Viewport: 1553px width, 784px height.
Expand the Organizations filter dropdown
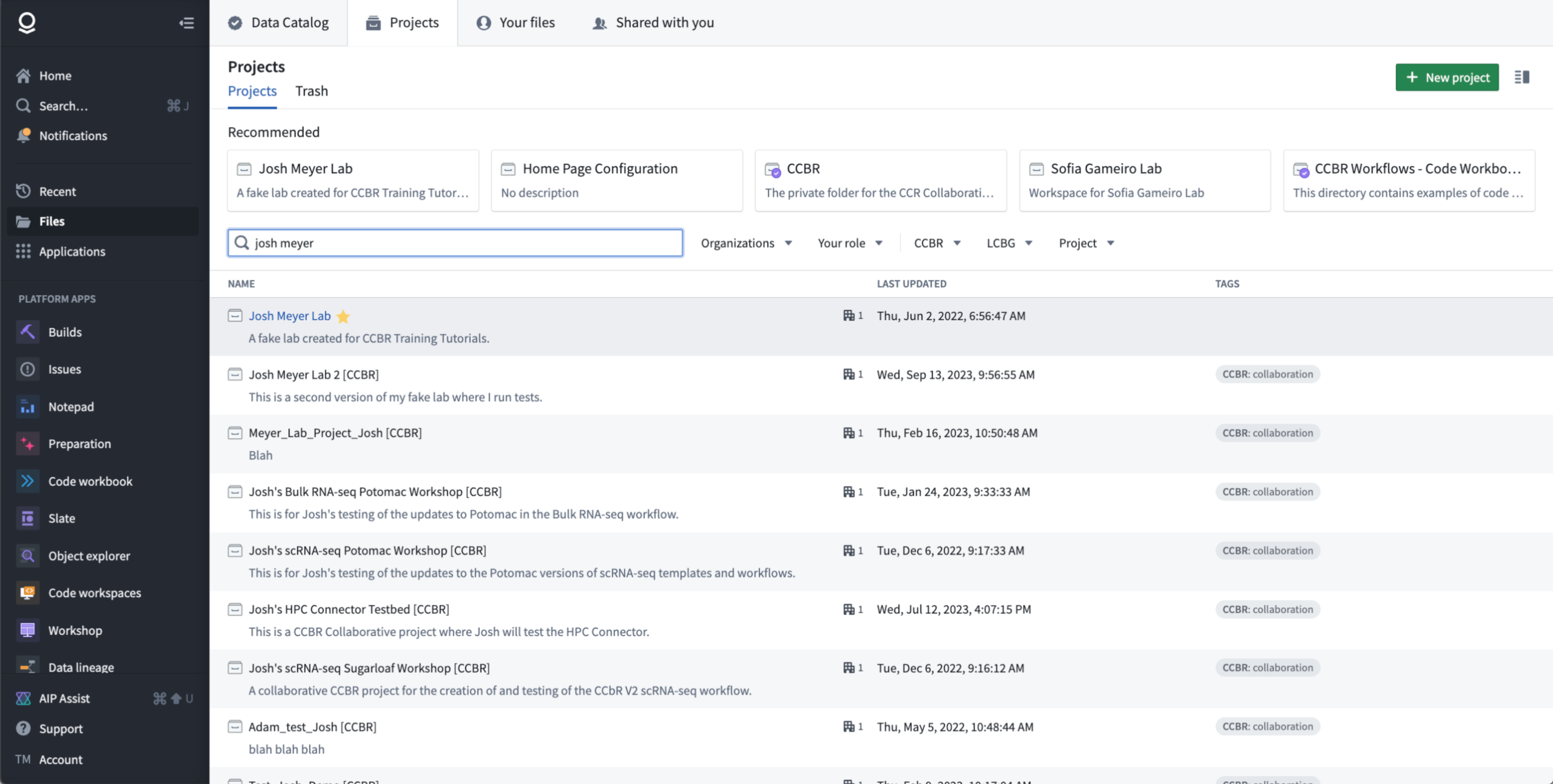pos(746,243)
